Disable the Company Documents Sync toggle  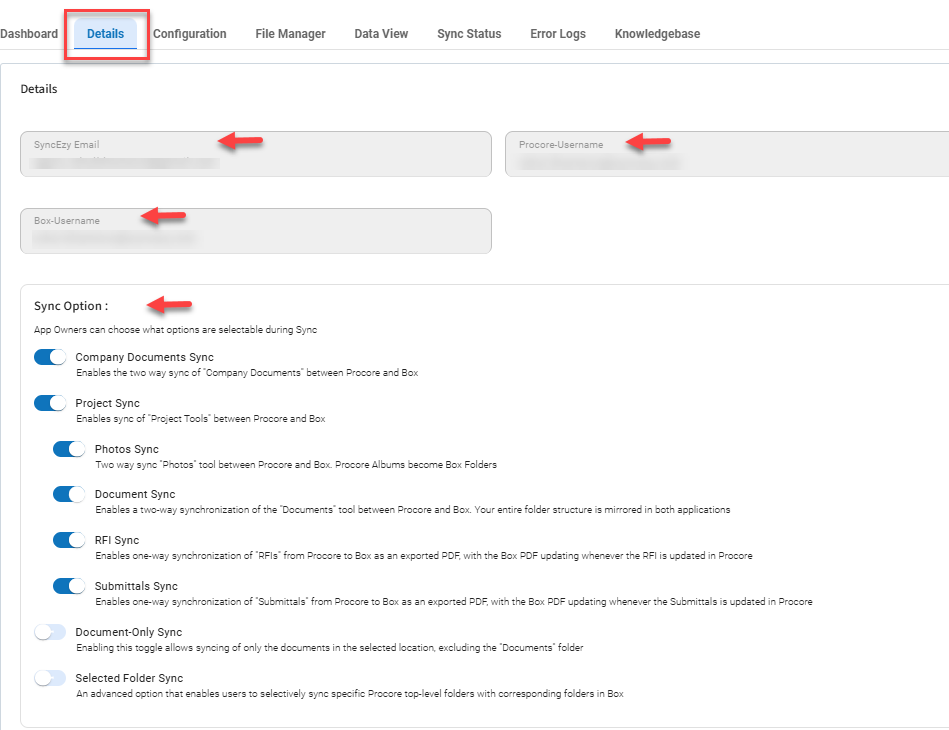(50, 357)
